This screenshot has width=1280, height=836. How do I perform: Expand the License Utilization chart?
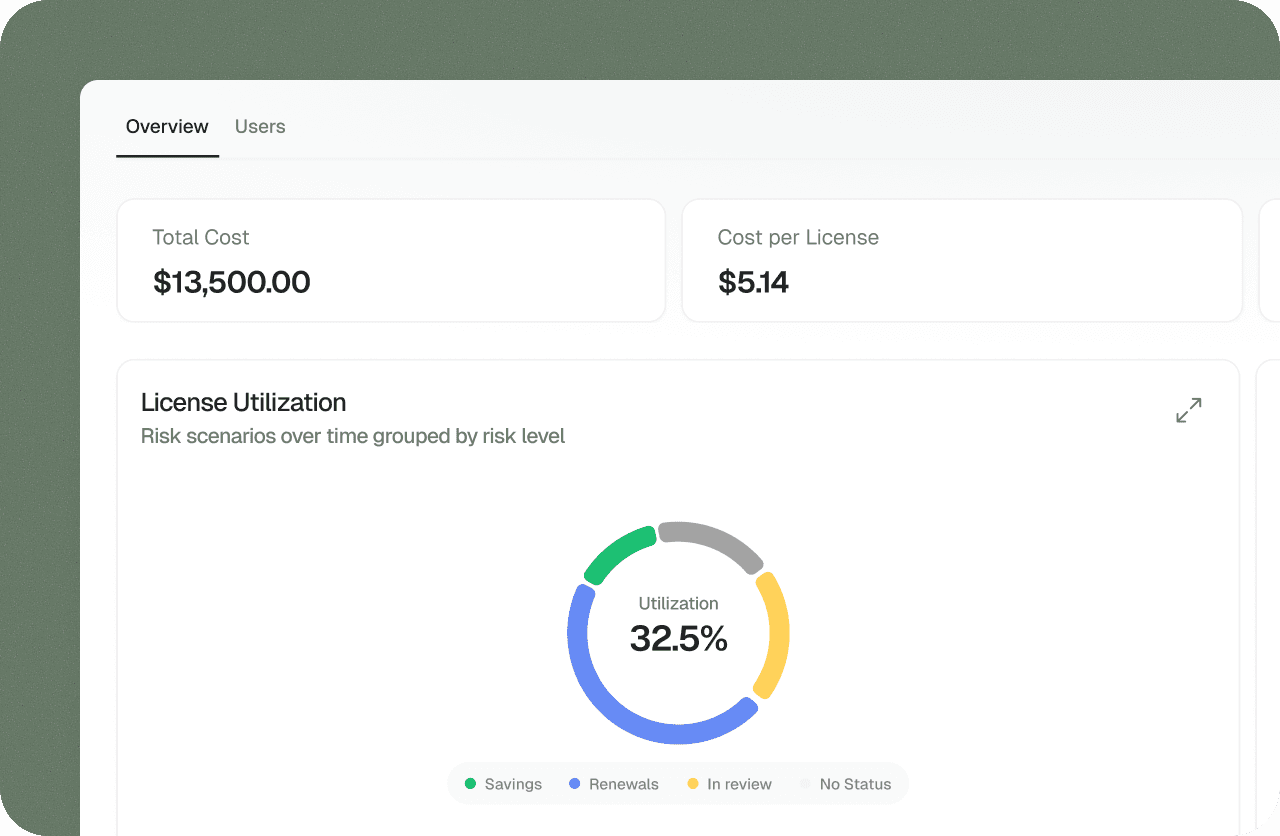coord(1189,410)
